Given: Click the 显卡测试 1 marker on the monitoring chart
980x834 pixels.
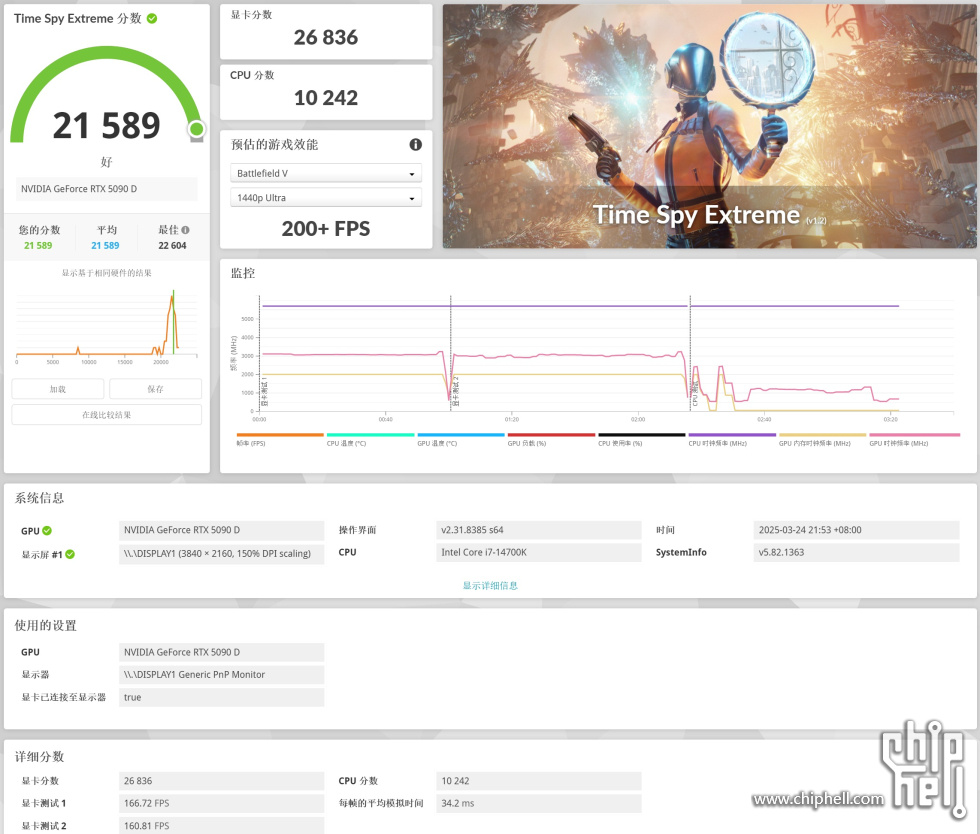Looking at the screenshot, I should click(264, 391).
